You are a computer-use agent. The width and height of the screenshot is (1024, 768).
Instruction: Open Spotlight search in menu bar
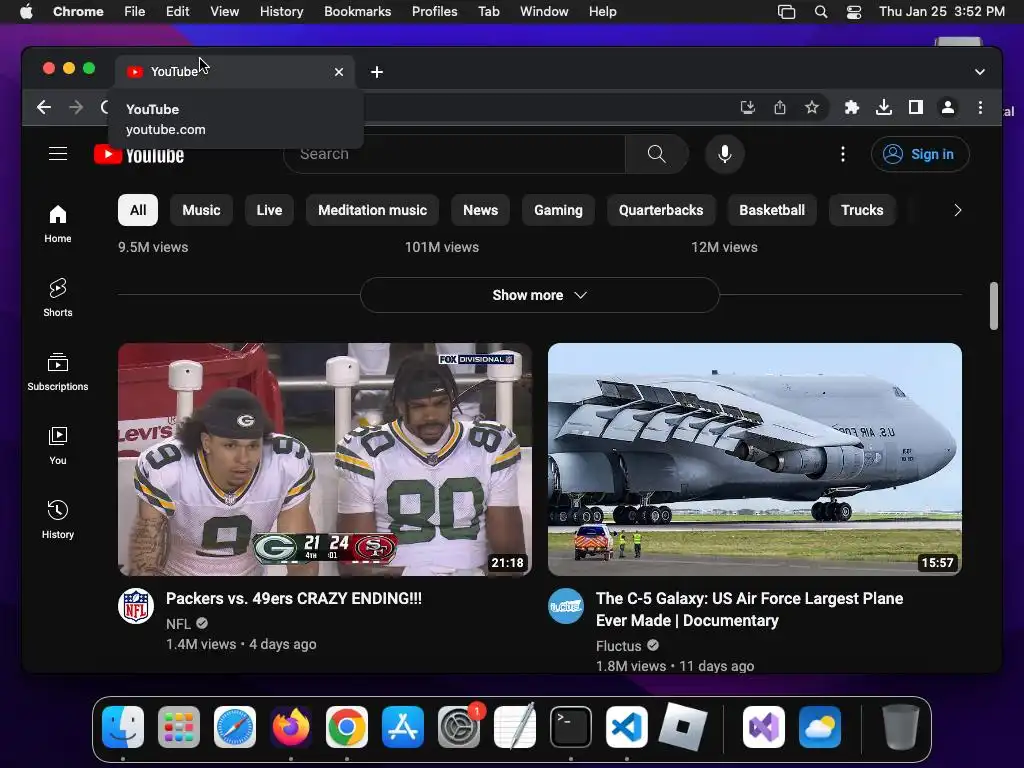tap(821, 12)
